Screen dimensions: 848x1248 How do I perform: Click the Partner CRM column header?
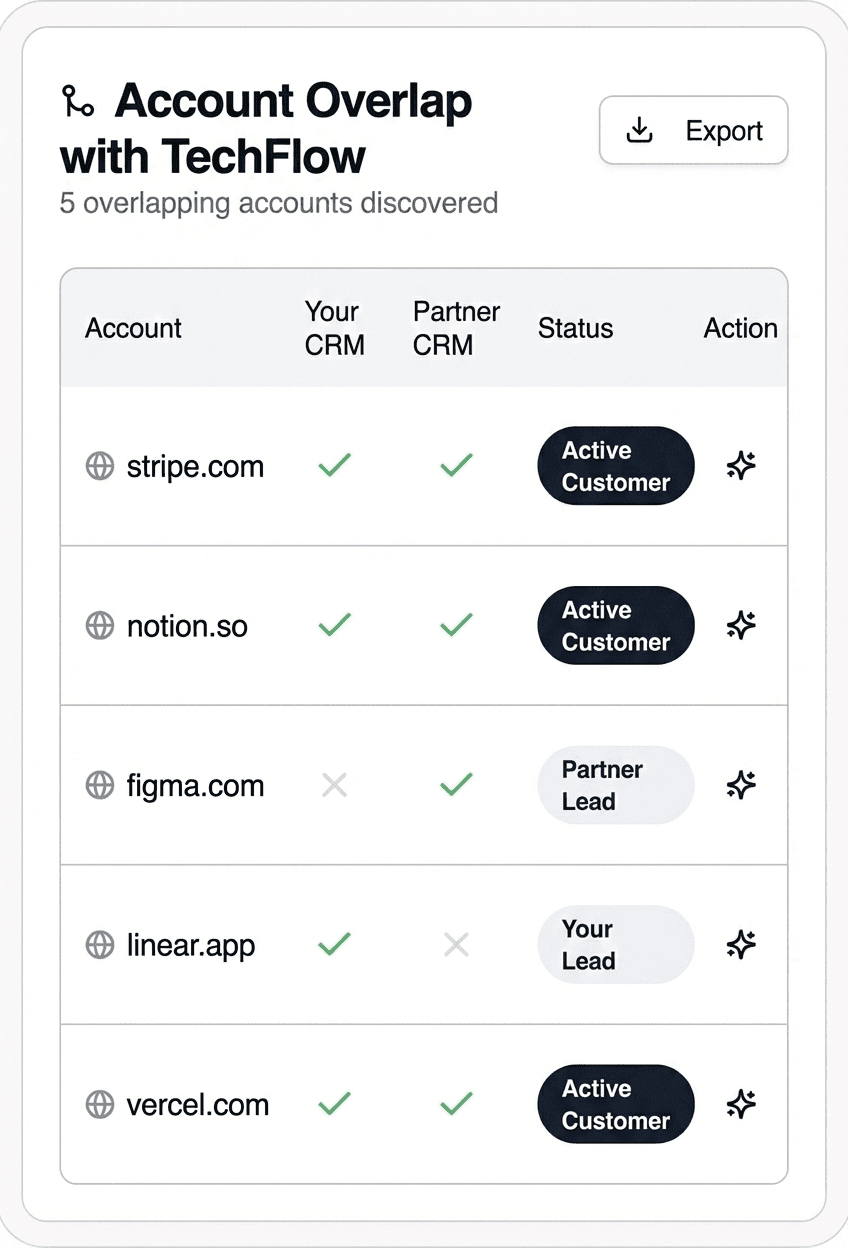point(456,328)
